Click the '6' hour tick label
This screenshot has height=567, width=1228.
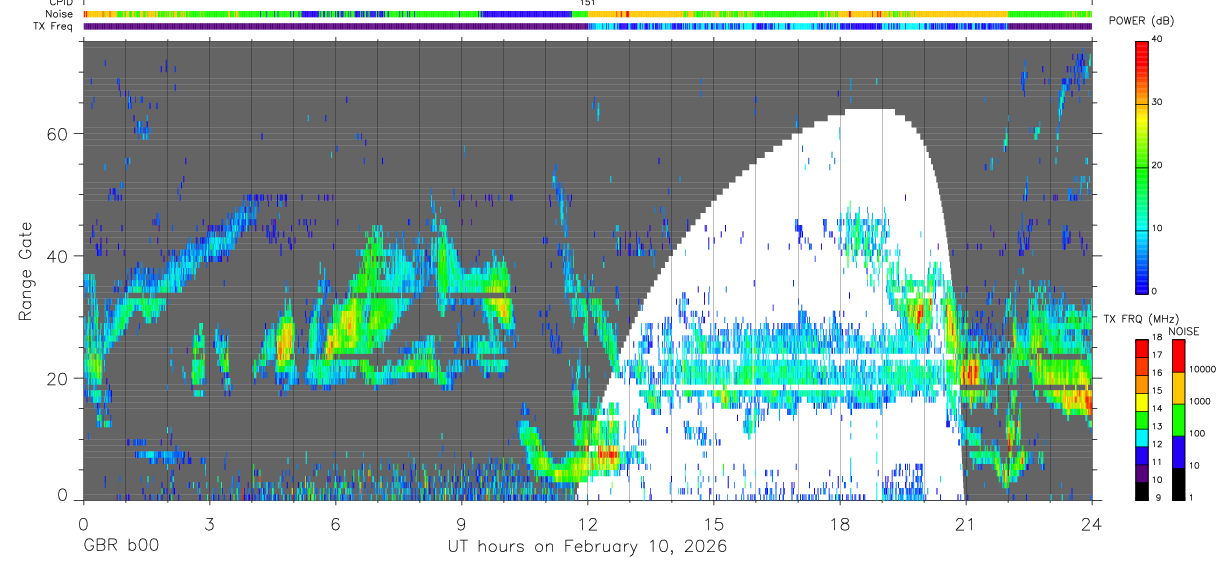click(335, 523)
